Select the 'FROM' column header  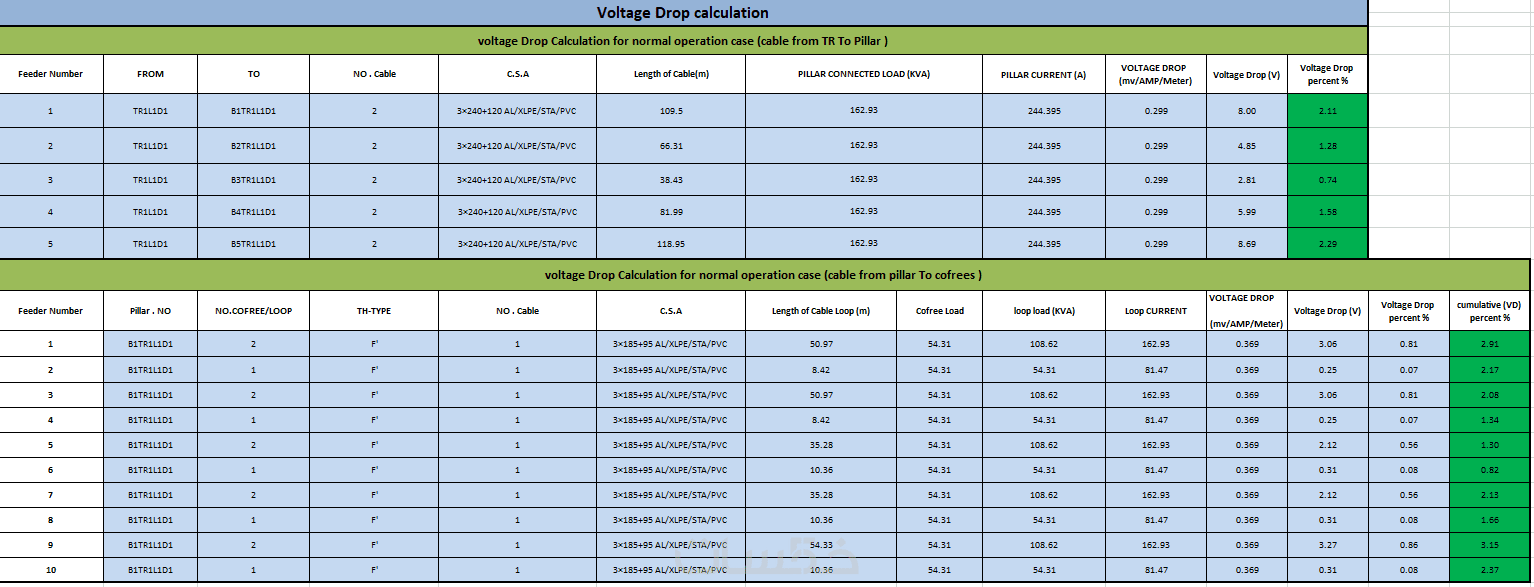click(150, 74)
